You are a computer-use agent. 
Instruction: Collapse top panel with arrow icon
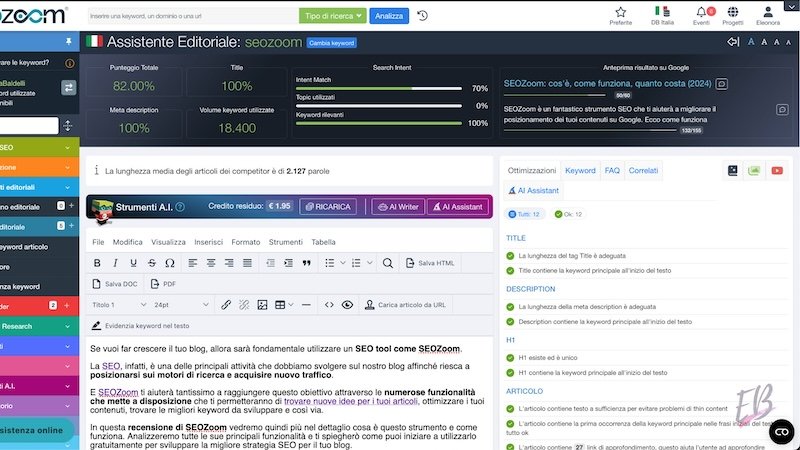pyautogui.click(x=733, y=42)
